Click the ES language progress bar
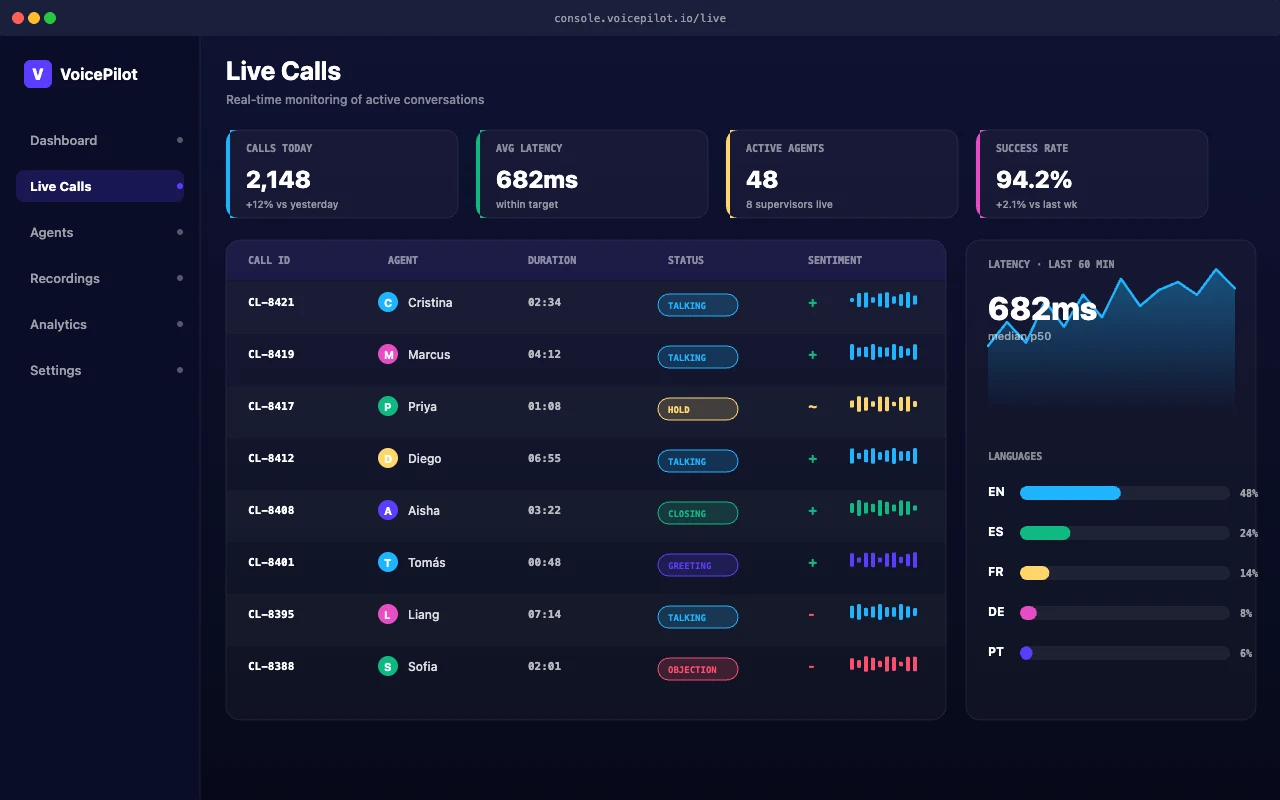Image resolution: width=1280 pixels, height=800 pixels. pyautogui.click(x=1125, y=533)
